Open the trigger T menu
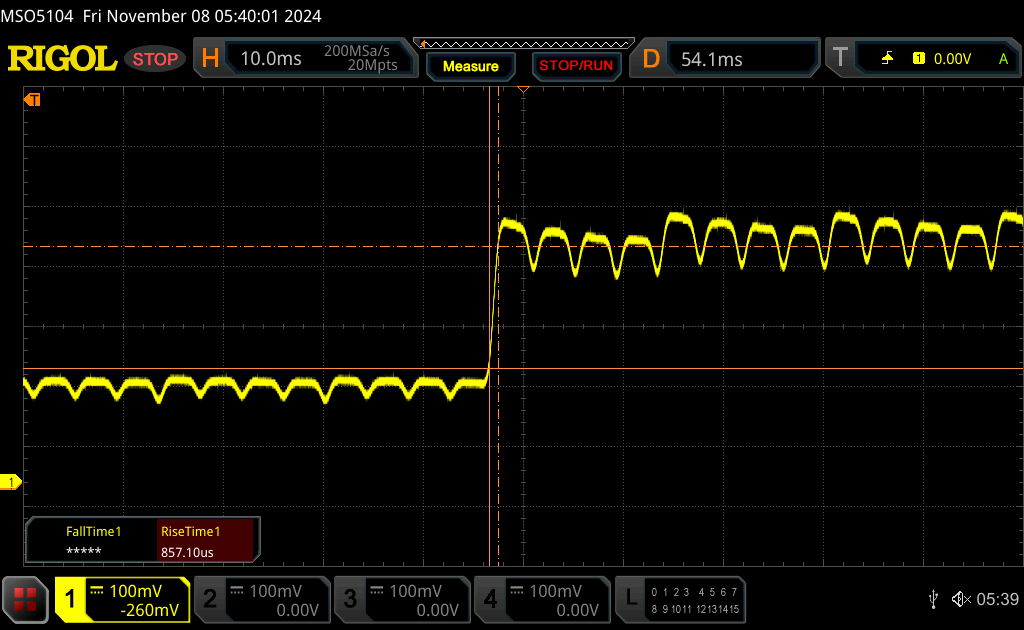 point(840,58)
